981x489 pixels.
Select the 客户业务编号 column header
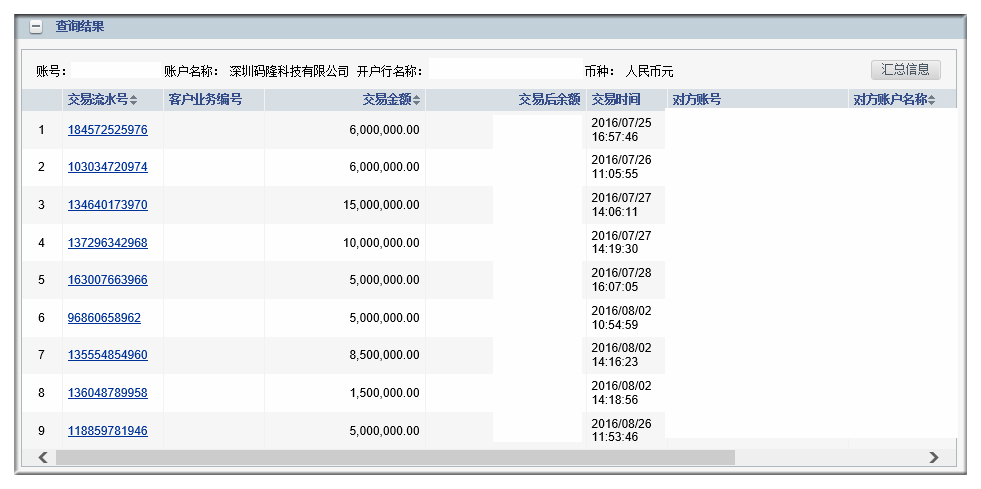(x=205, y=99)
